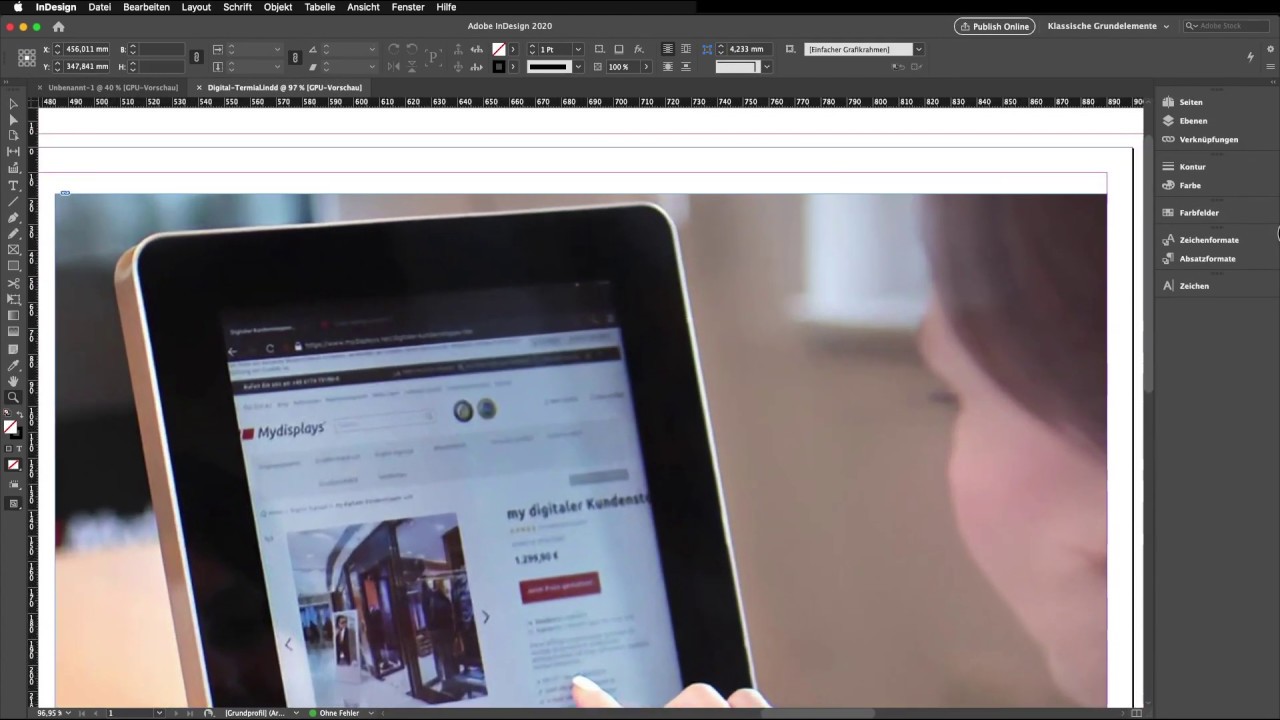Close the Digital-Termial.indd tab
The height and width of the screenshot is (720, 1280).
pyautogui.click(x=199, y=88)
